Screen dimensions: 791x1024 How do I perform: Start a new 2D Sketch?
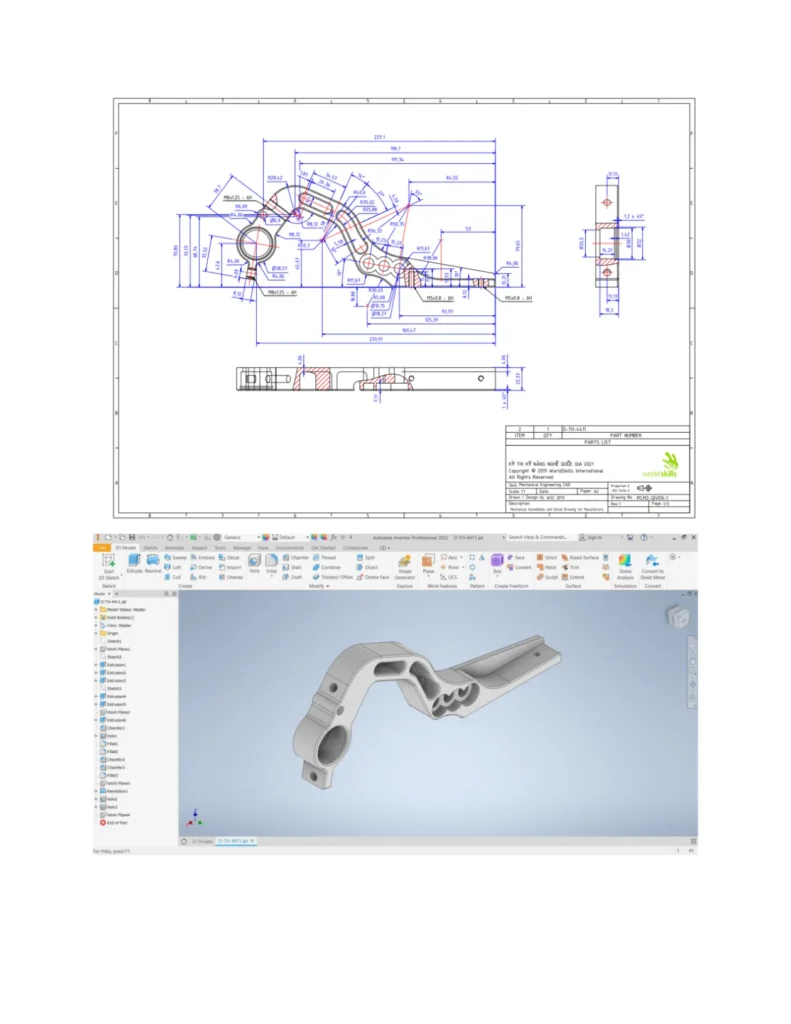coord(108,564)
